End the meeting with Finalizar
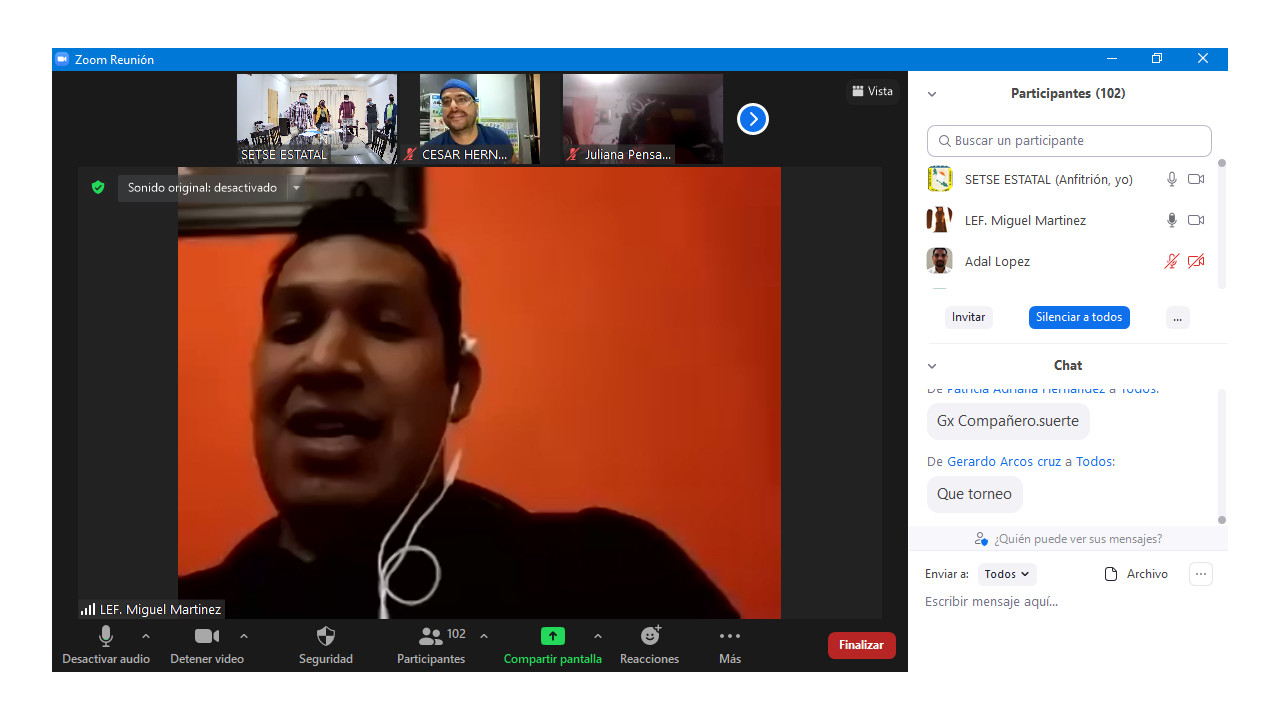 click(862, 645)
